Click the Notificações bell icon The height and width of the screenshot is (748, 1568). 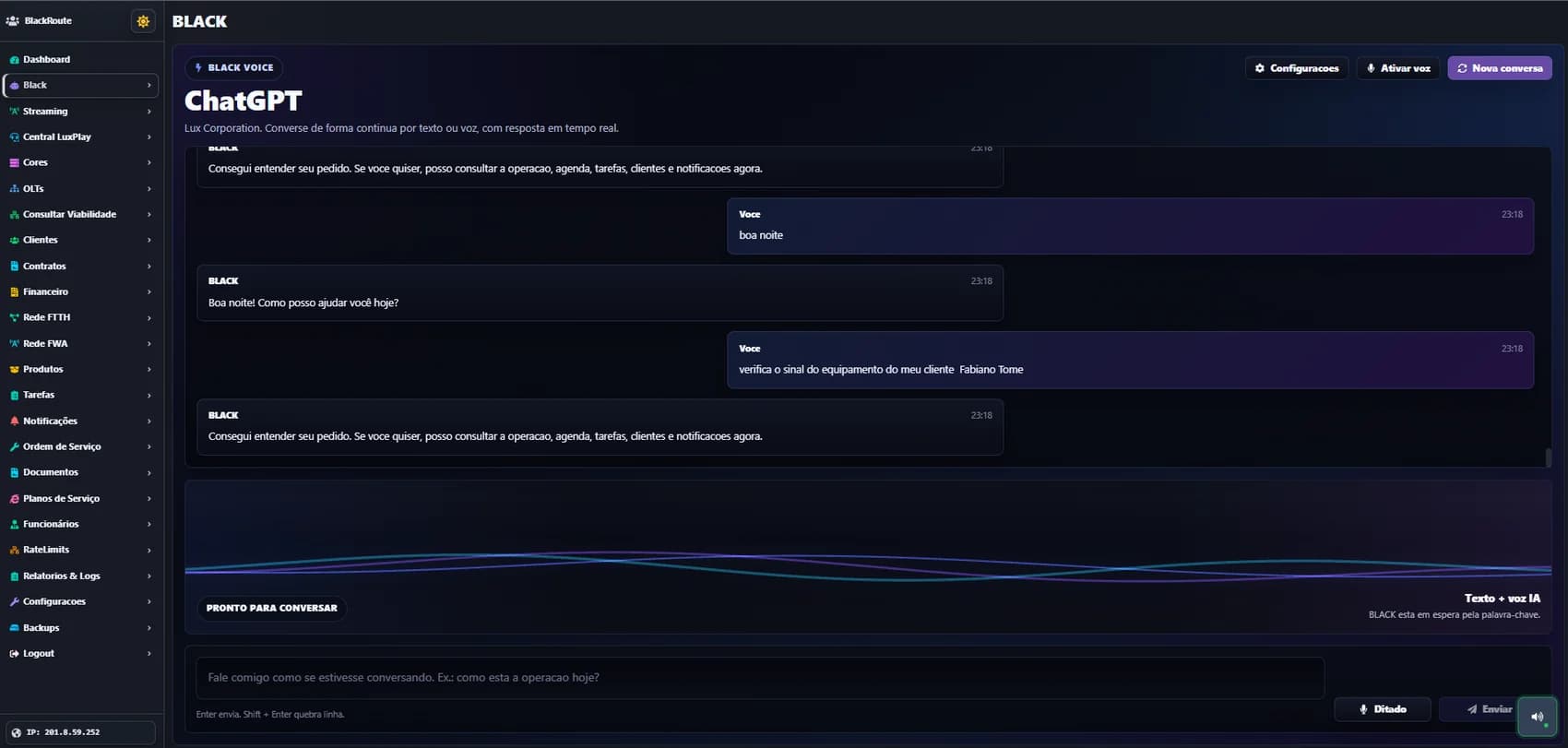point(14,421)
